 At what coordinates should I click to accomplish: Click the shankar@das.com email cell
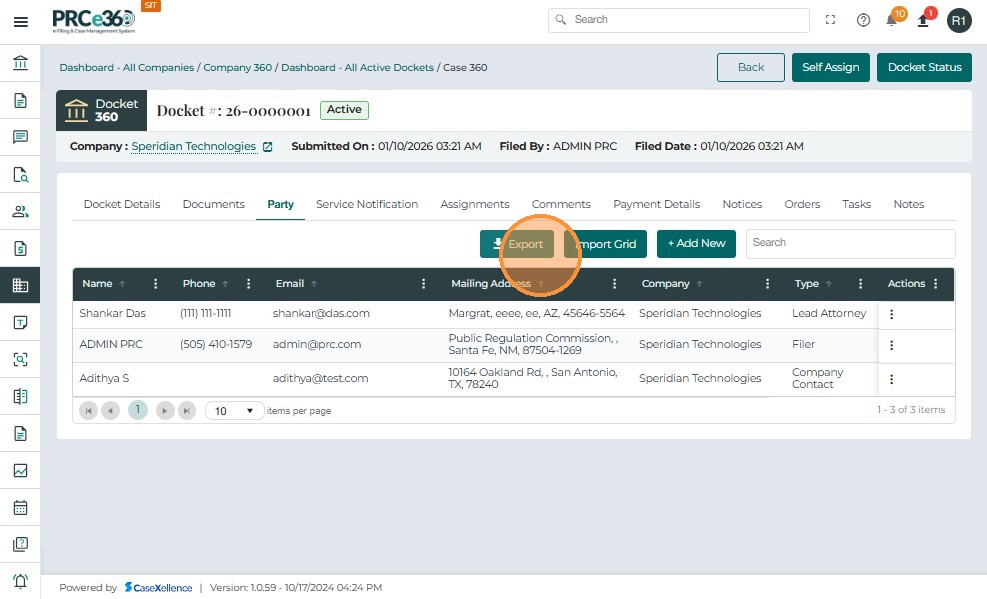321,313
